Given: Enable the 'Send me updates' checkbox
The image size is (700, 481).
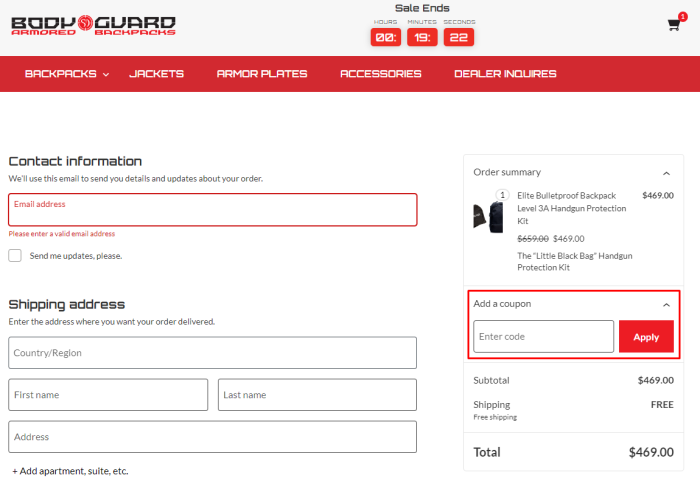Looking at the screenshot, I should click(x=15, y=256).
